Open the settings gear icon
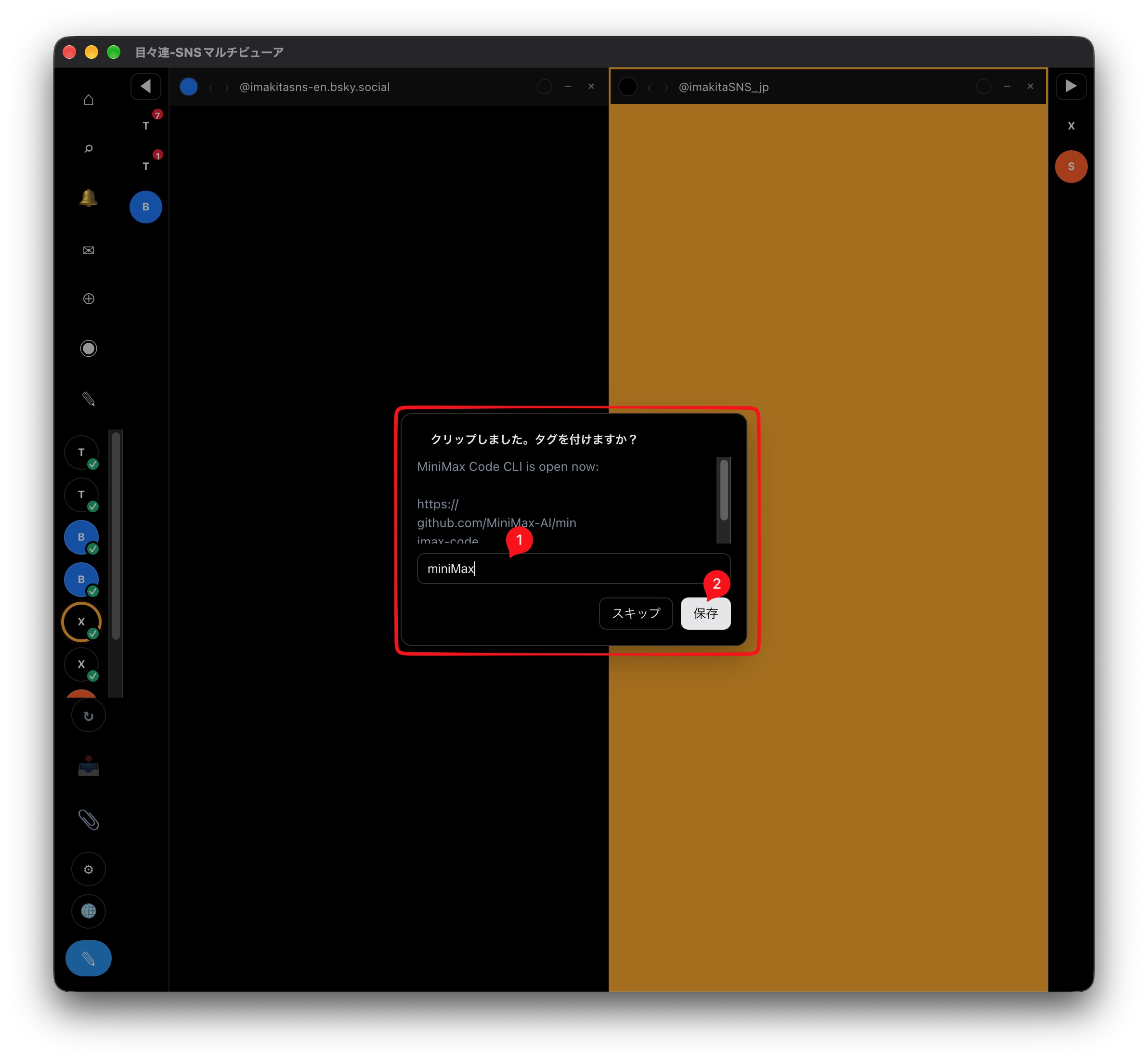1148x1063 pixels. 88,869
